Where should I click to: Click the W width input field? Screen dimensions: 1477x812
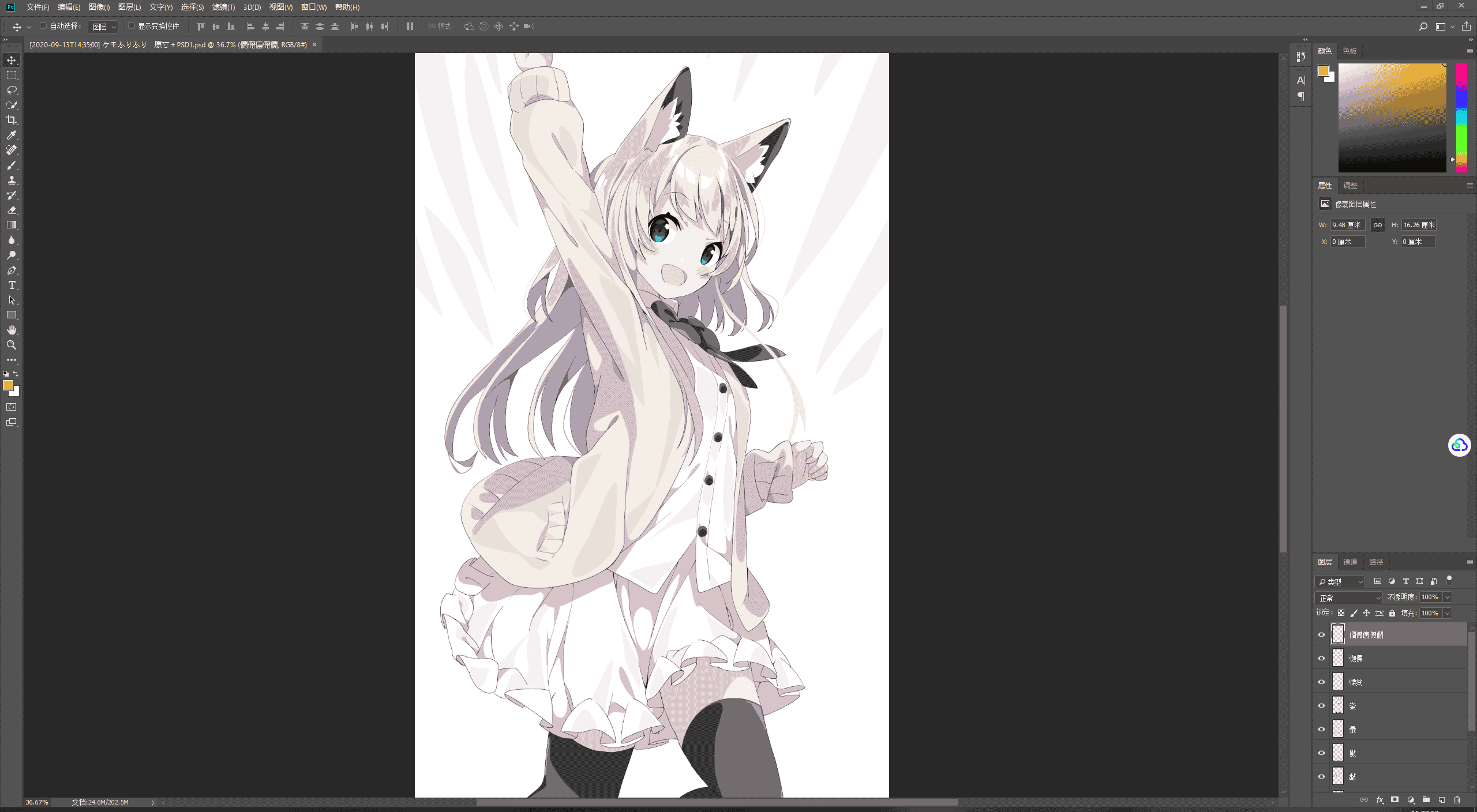coord(1348,225)
